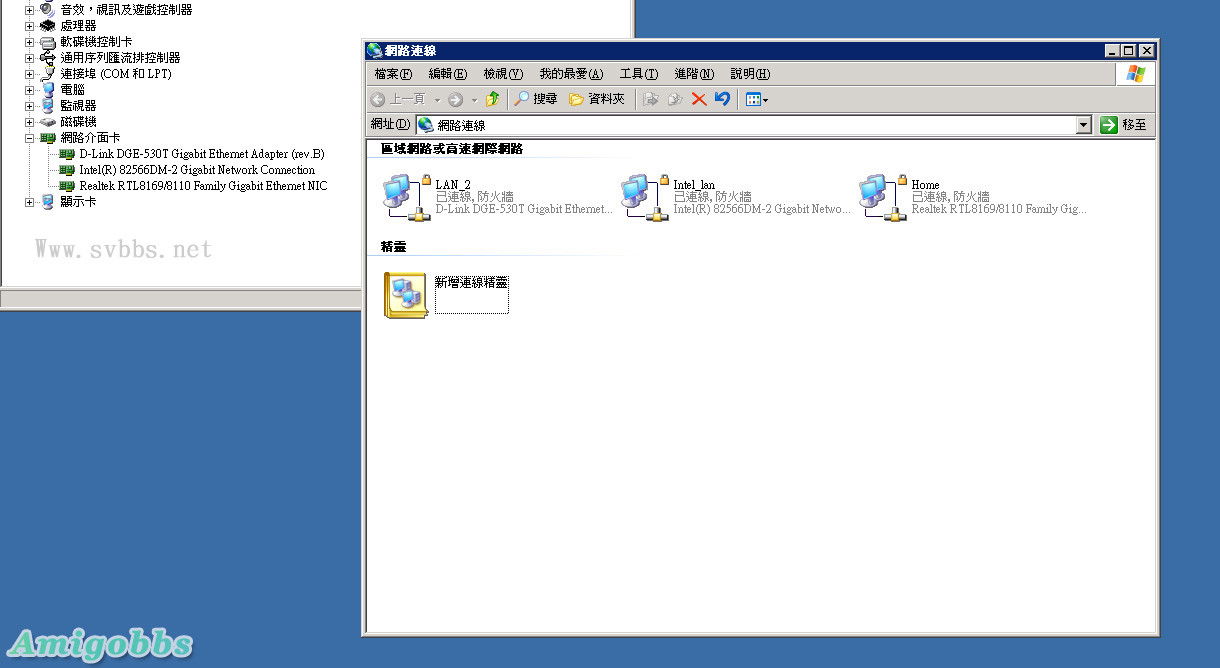Open the Views dropdown in the toolbar

(x=757, y=99)
